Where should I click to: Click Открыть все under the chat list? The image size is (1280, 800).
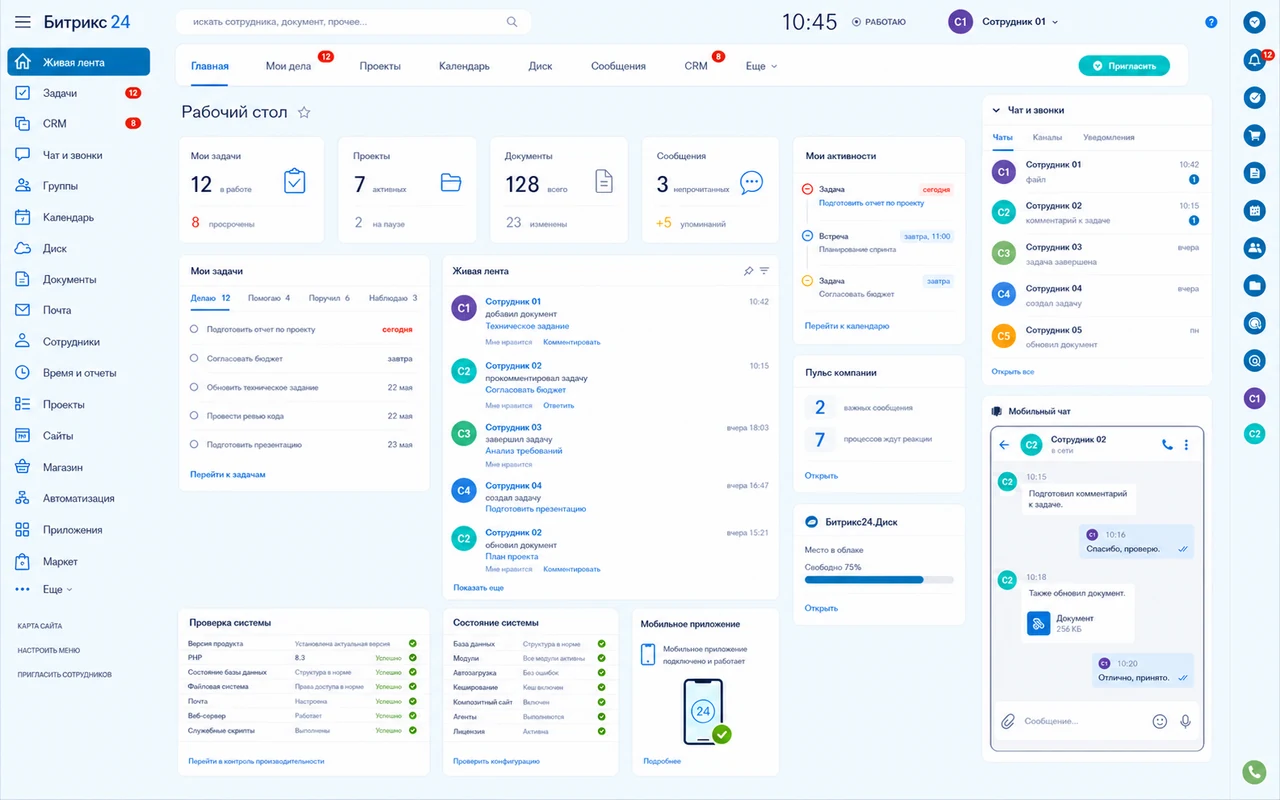pos(1013,371)
